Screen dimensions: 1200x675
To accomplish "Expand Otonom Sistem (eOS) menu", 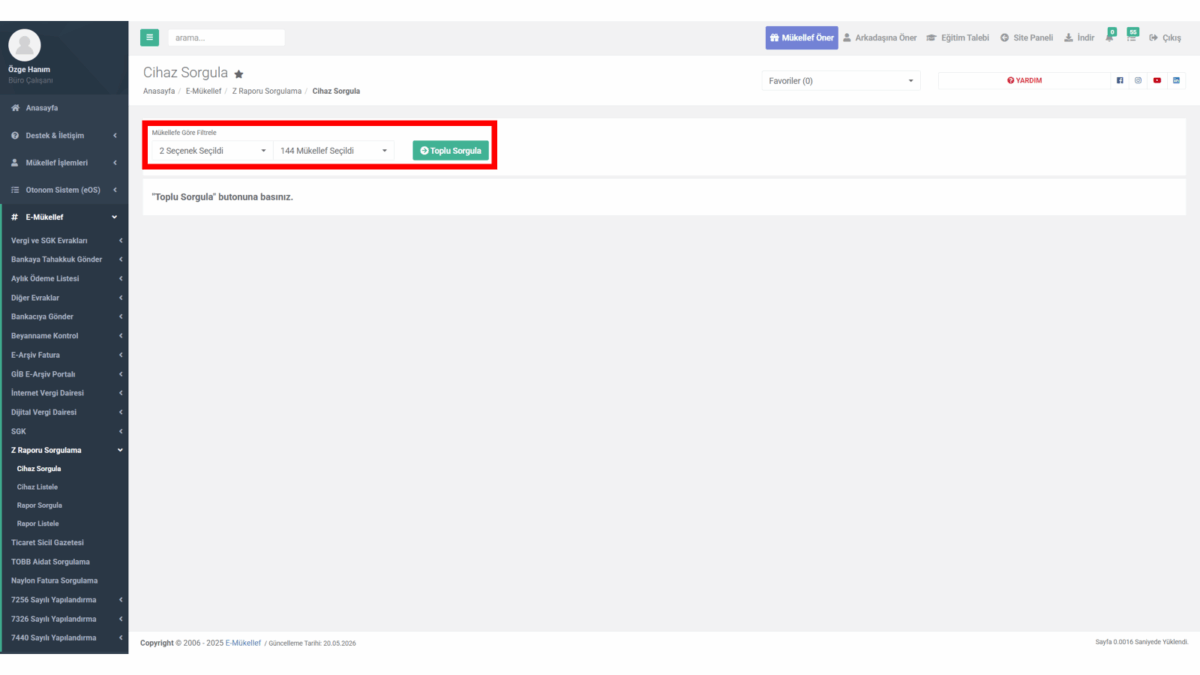I will coord(64,189).
